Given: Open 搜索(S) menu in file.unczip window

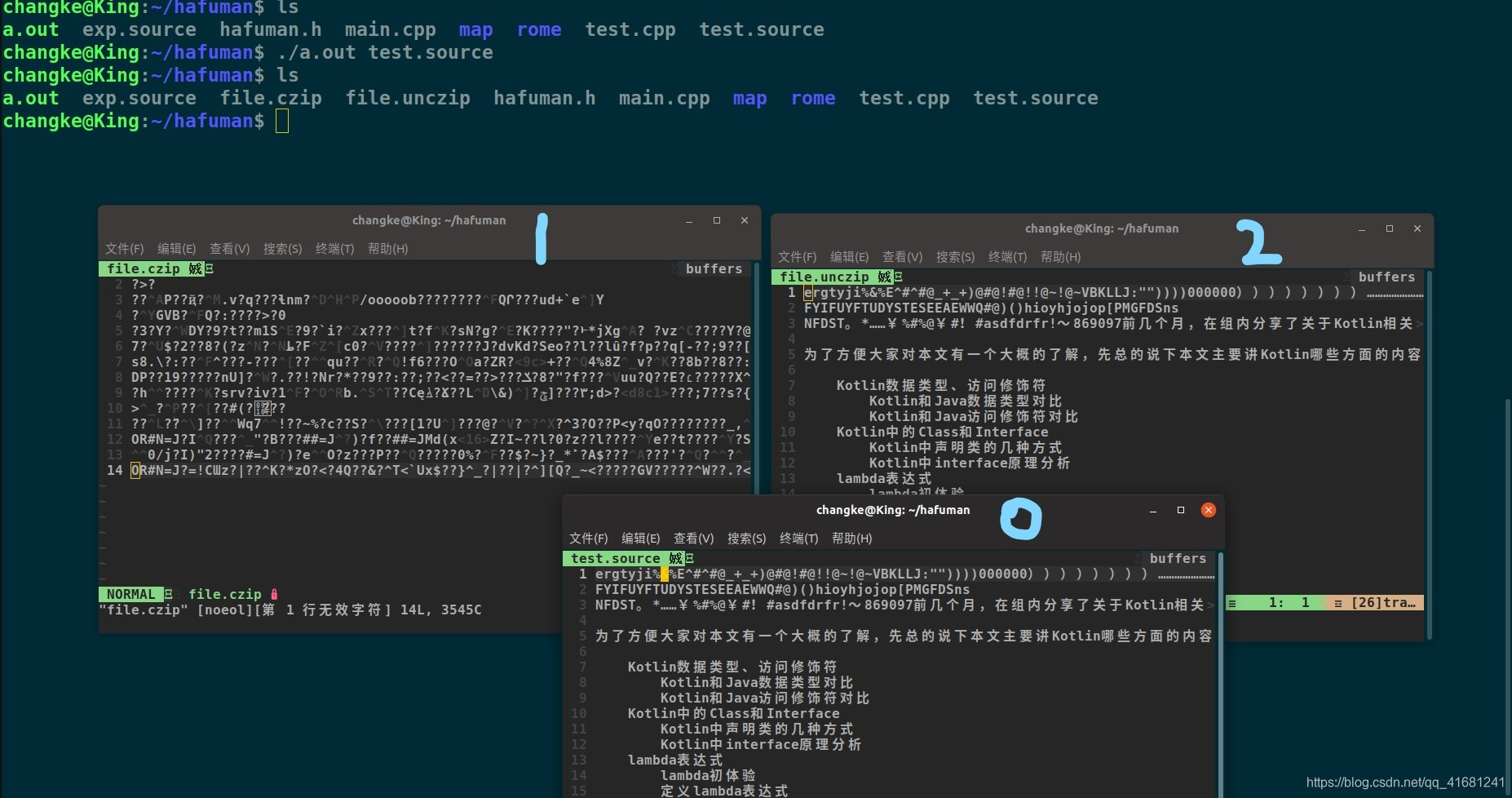Looking at the screenshot, I should (955, 257).
